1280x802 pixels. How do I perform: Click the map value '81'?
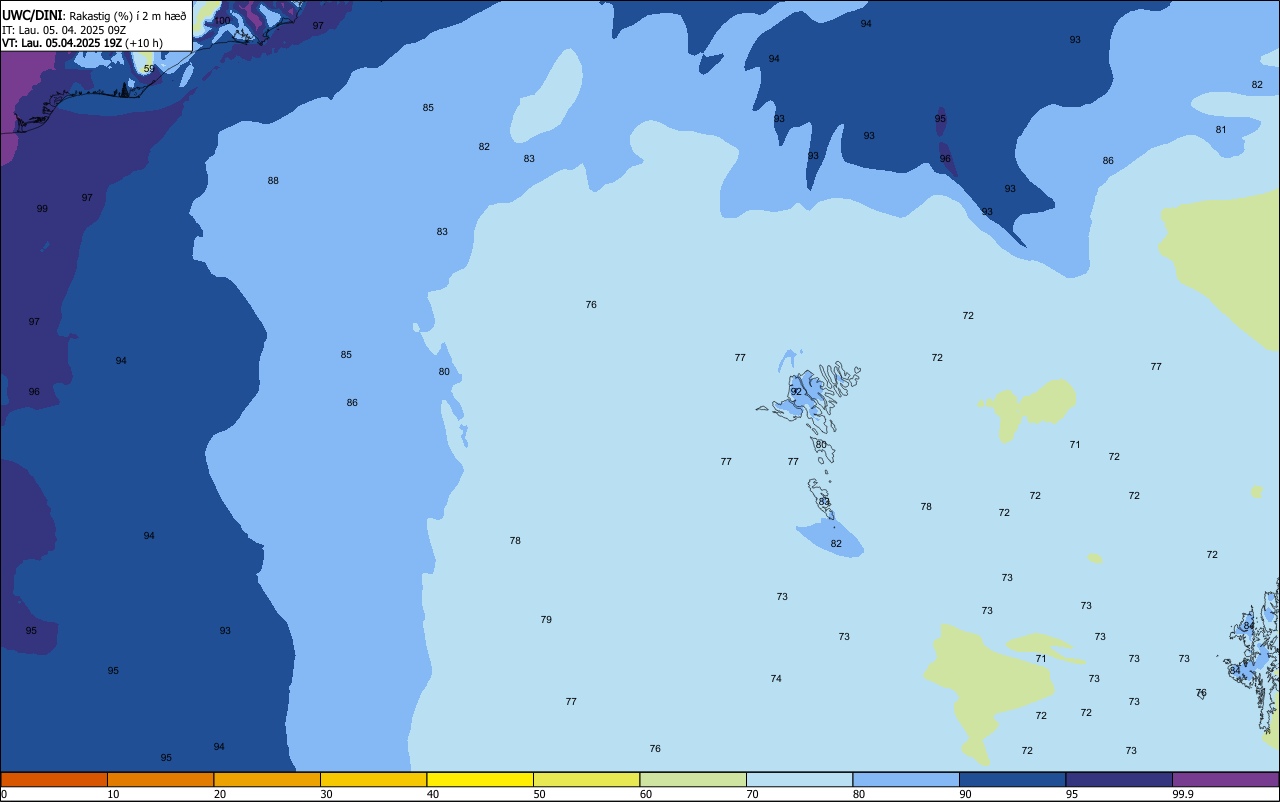click(1221, 130)
